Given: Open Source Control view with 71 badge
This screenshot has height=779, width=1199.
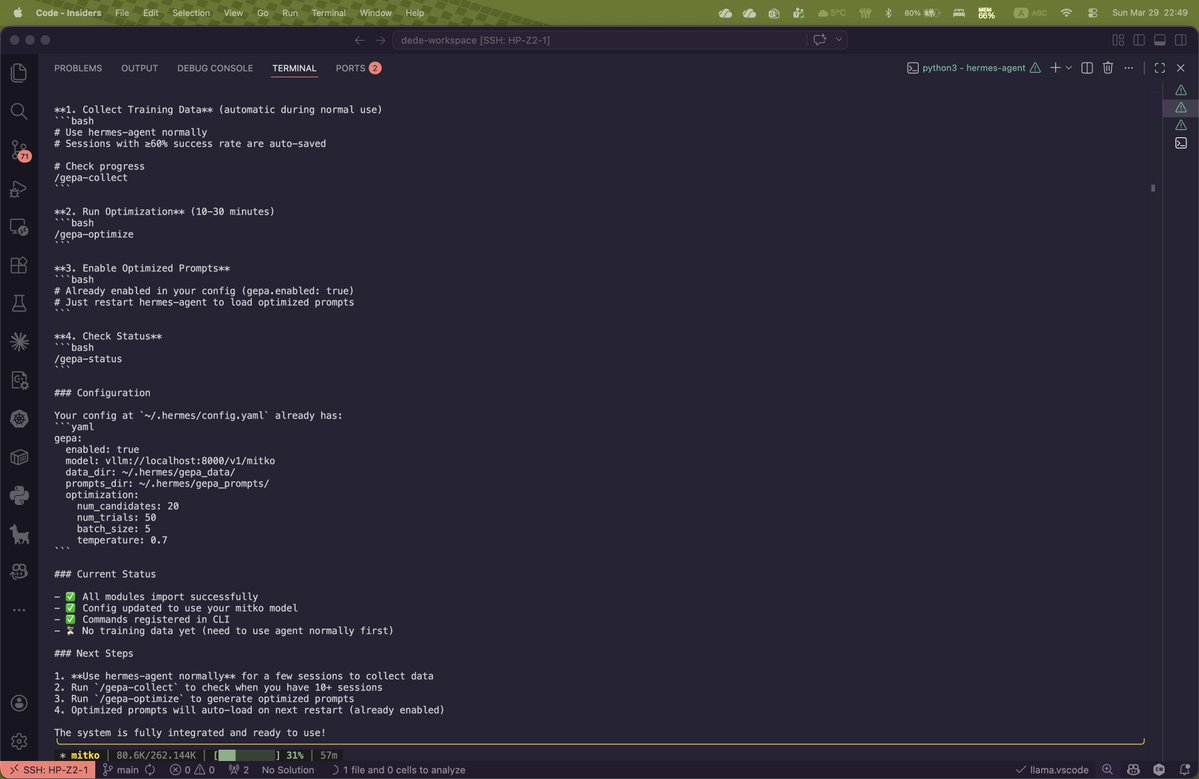Looking at the screenshot, I should (19, 150).
